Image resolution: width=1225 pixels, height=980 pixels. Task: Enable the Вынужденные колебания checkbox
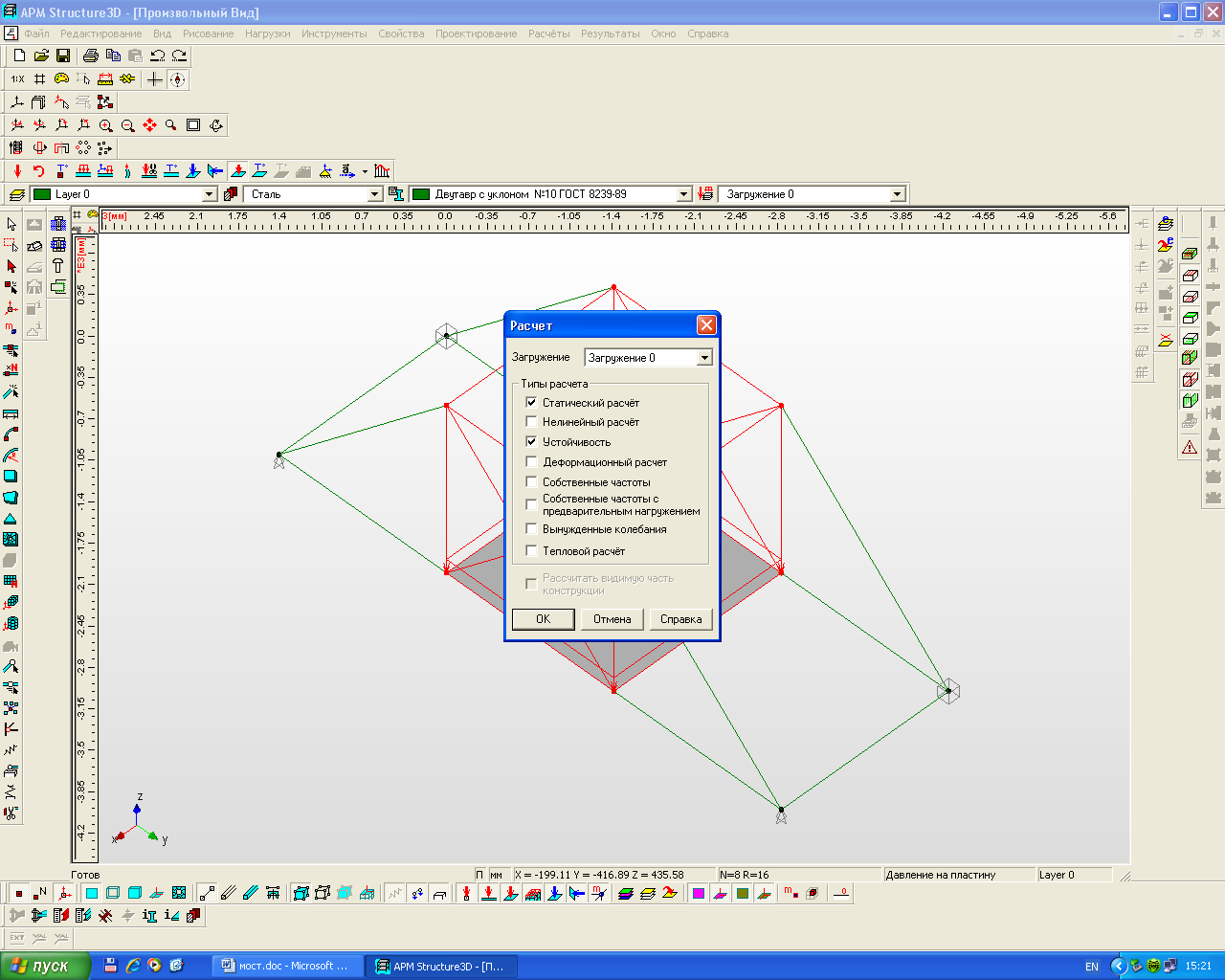[531, 528]
